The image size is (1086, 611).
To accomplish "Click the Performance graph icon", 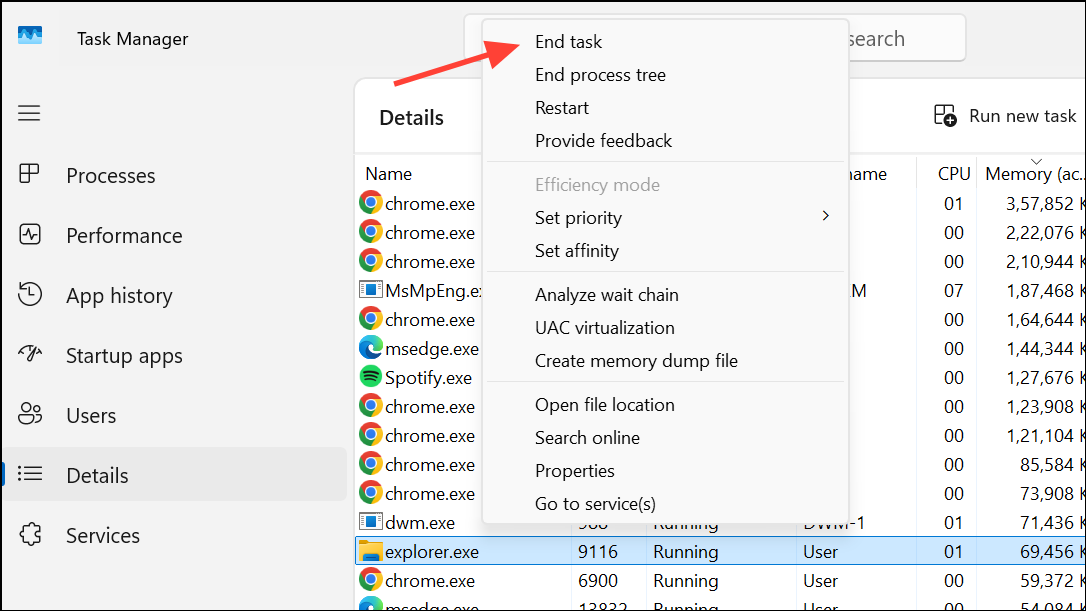I will pos(29,235).
